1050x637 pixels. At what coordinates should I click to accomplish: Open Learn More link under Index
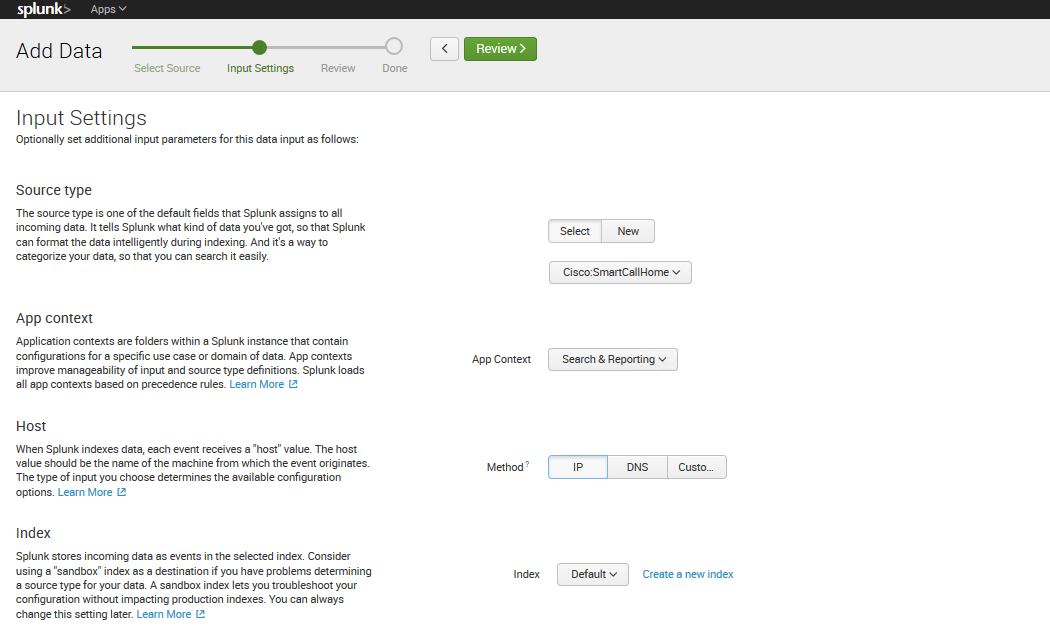(x=164, y=614)
